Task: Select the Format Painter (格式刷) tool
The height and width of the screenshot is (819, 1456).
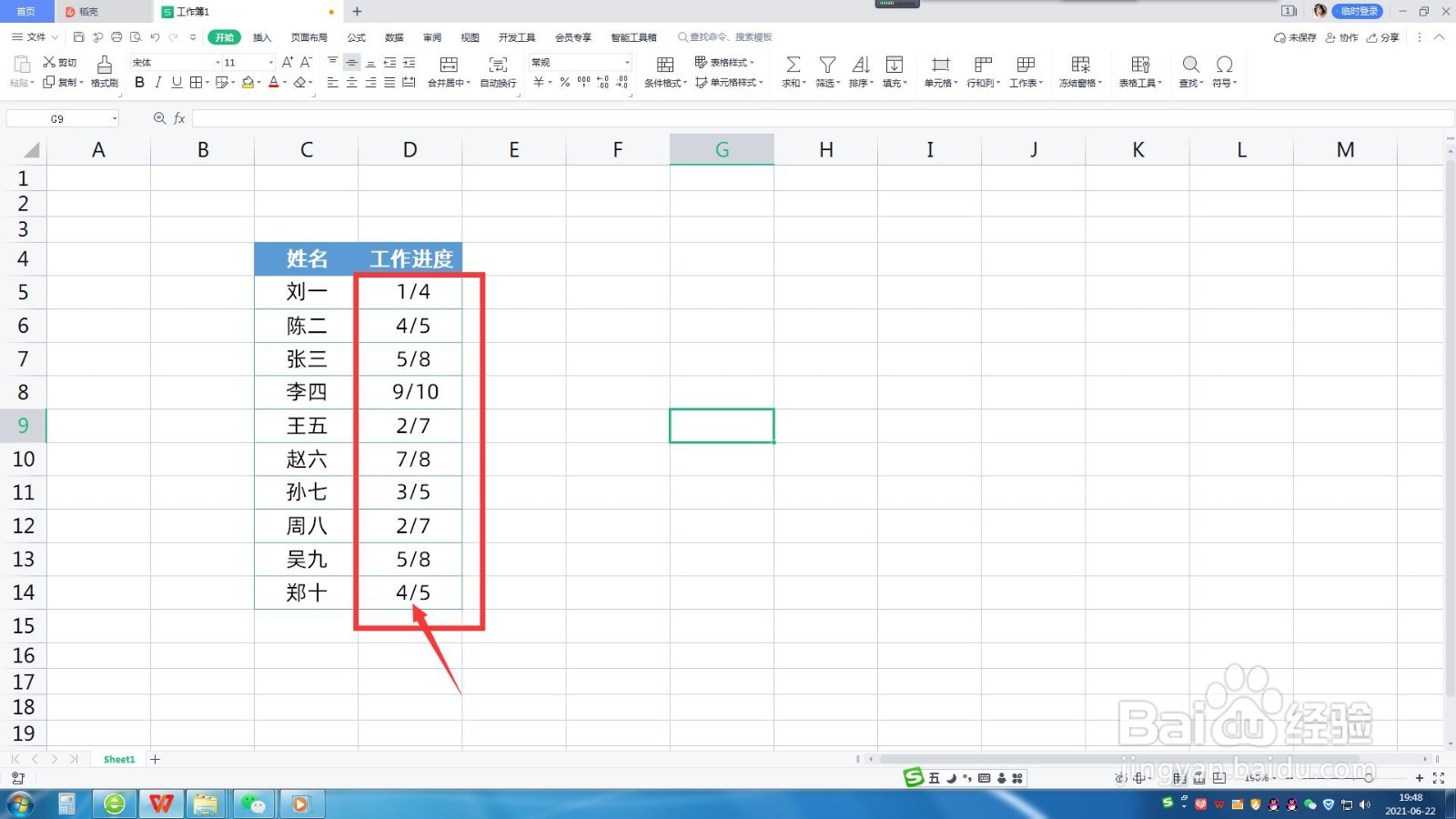Action: point(105,71)
